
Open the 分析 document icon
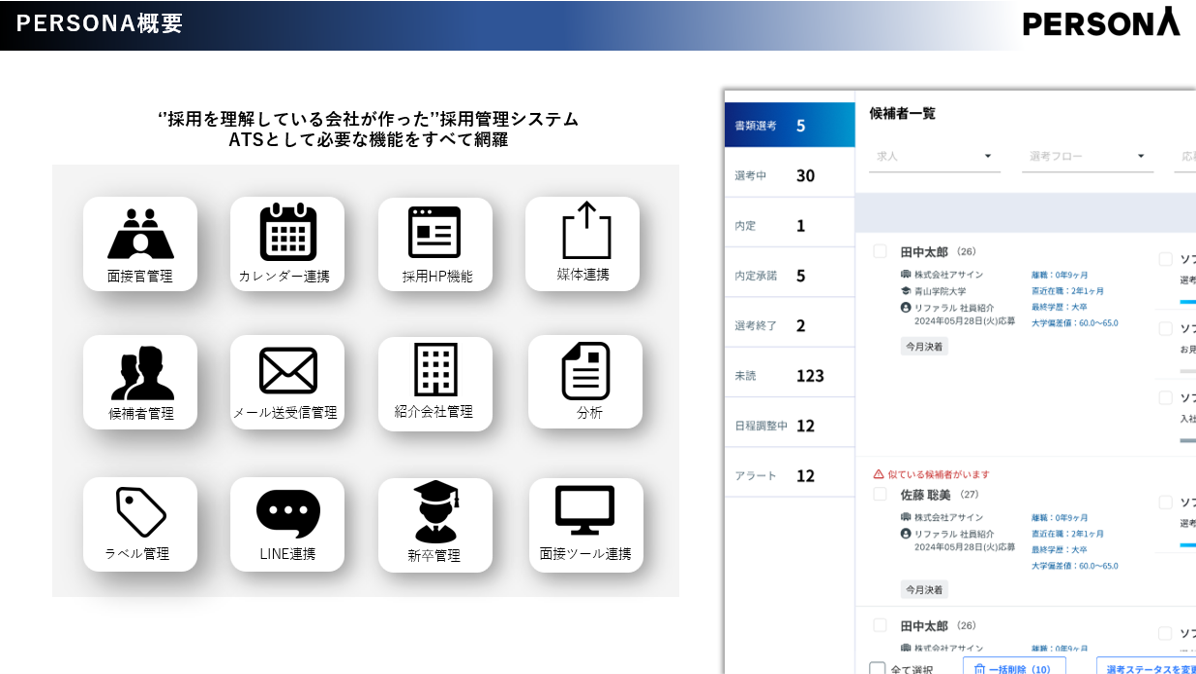[x=585, y=371]
